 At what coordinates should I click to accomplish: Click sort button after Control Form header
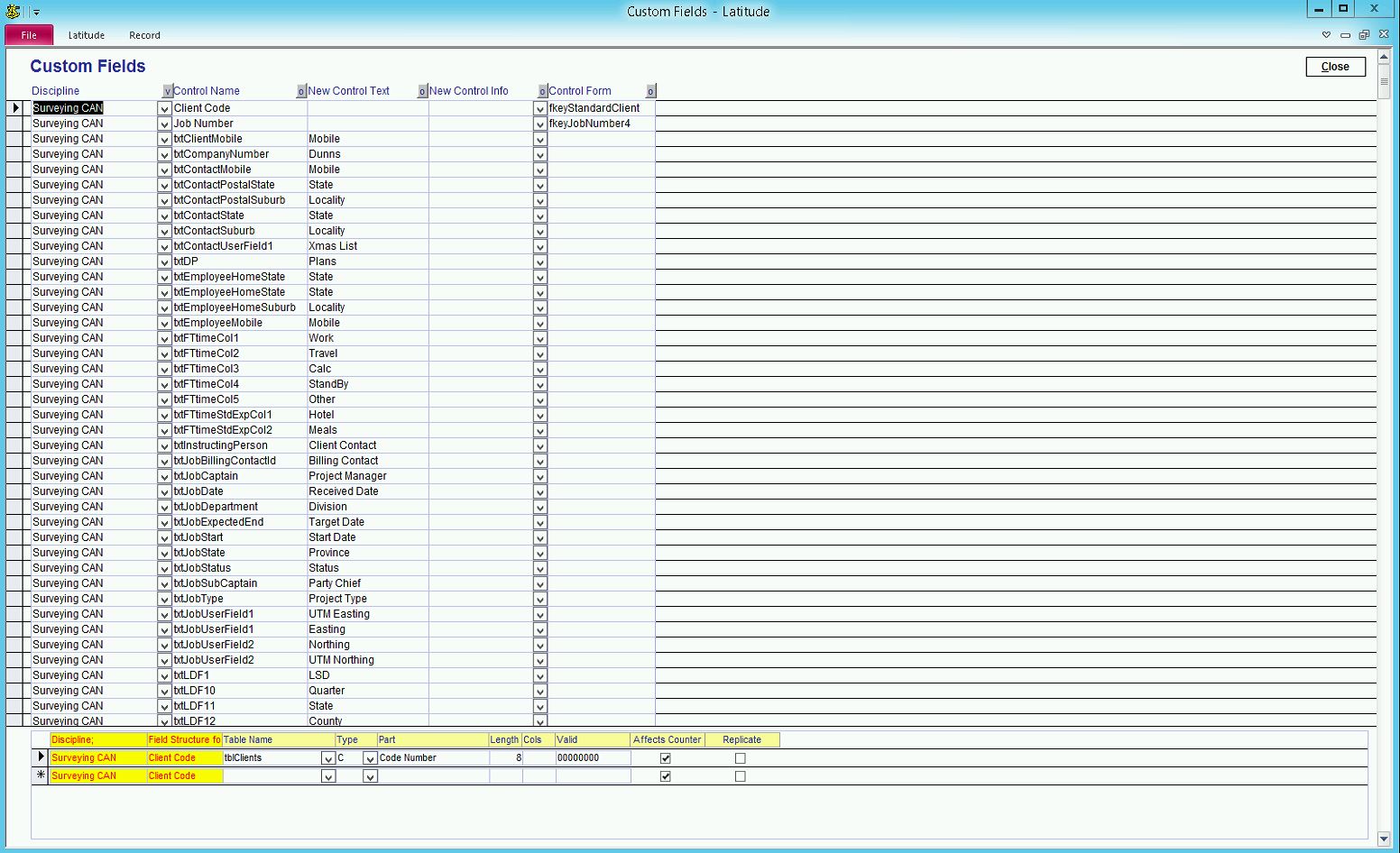click(650, 91)
